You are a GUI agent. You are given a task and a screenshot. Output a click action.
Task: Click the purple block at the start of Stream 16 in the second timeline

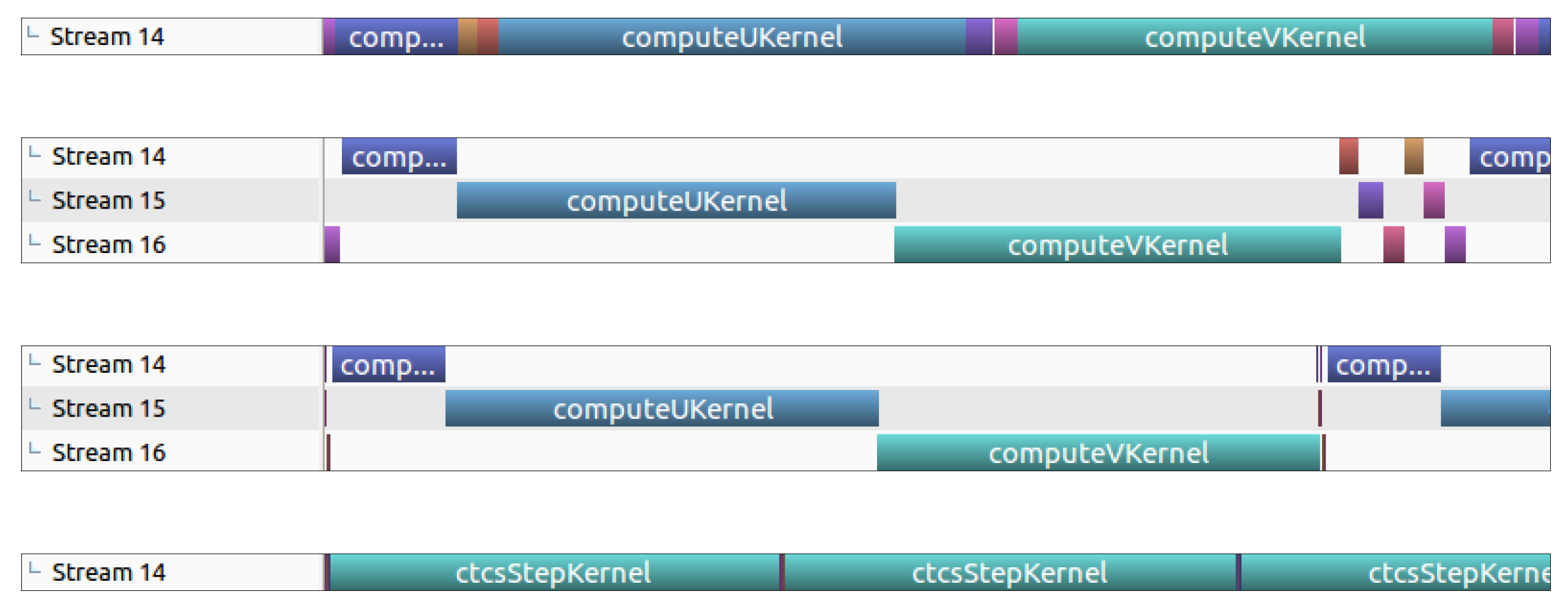click(x=332, y=245)
